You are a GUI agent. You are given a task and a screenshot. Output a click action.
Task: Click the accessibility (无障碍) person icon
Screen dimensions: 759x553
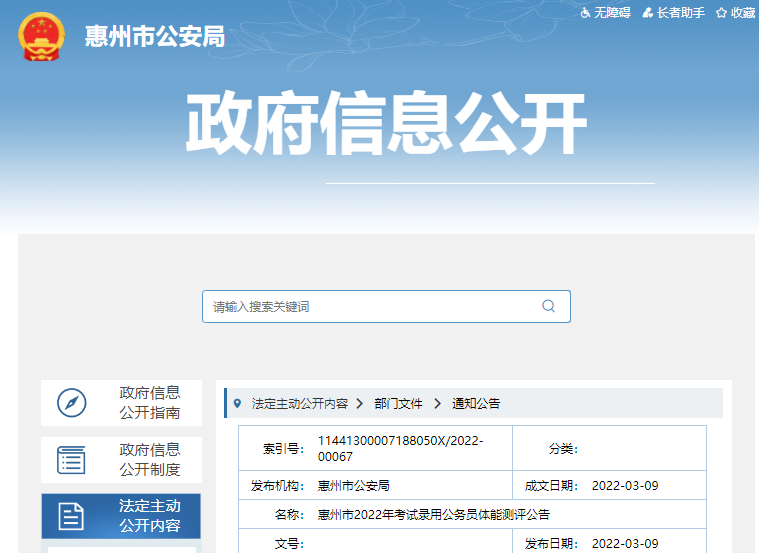tap(586, 13)
